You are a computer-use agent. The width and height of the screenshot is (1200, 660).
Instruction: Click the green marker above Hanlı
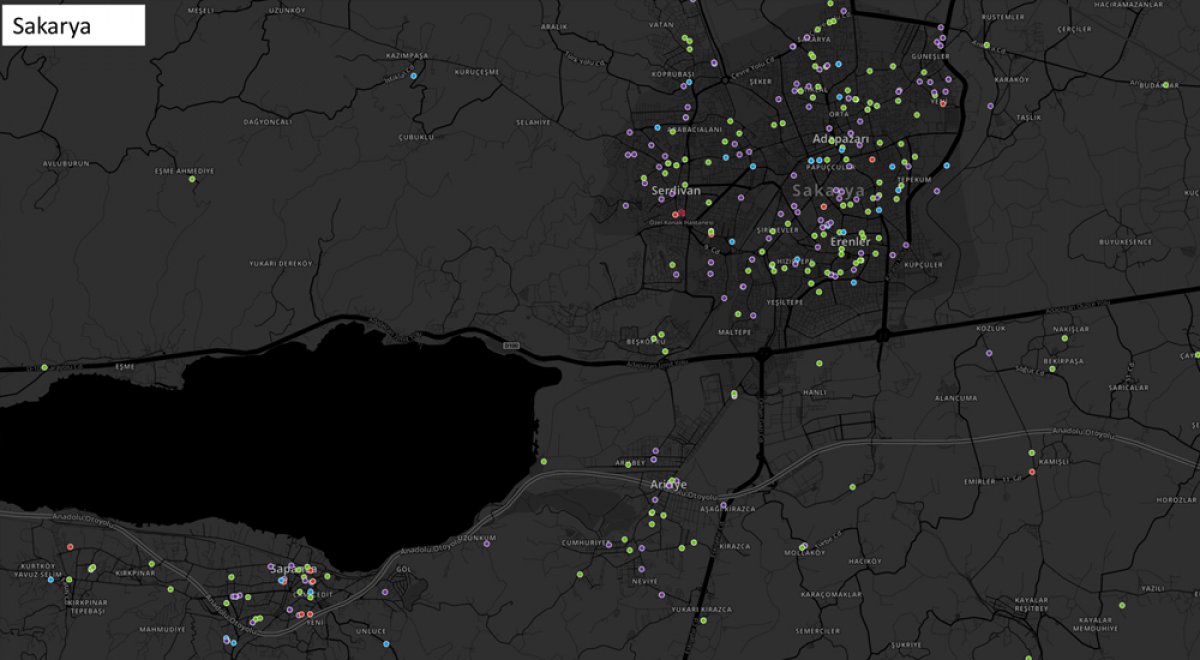click(819, 363)
